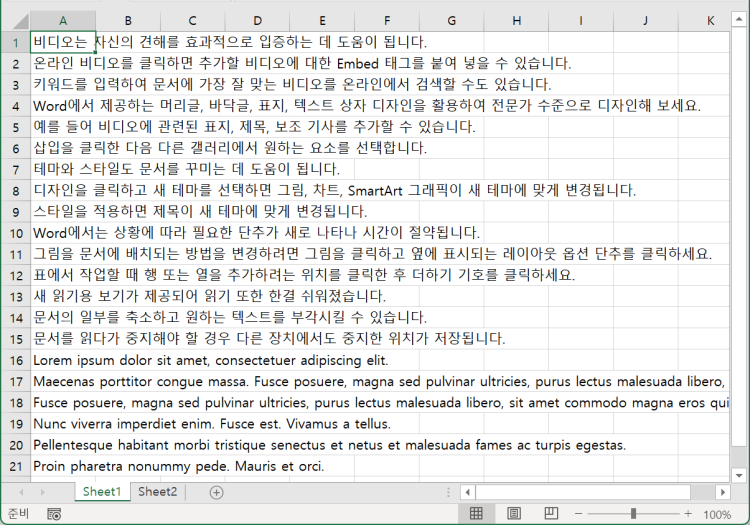This screenshot has height=525, width=750.
Task: Select column A header
Action: pyautogui.click(x=63, y=21)
